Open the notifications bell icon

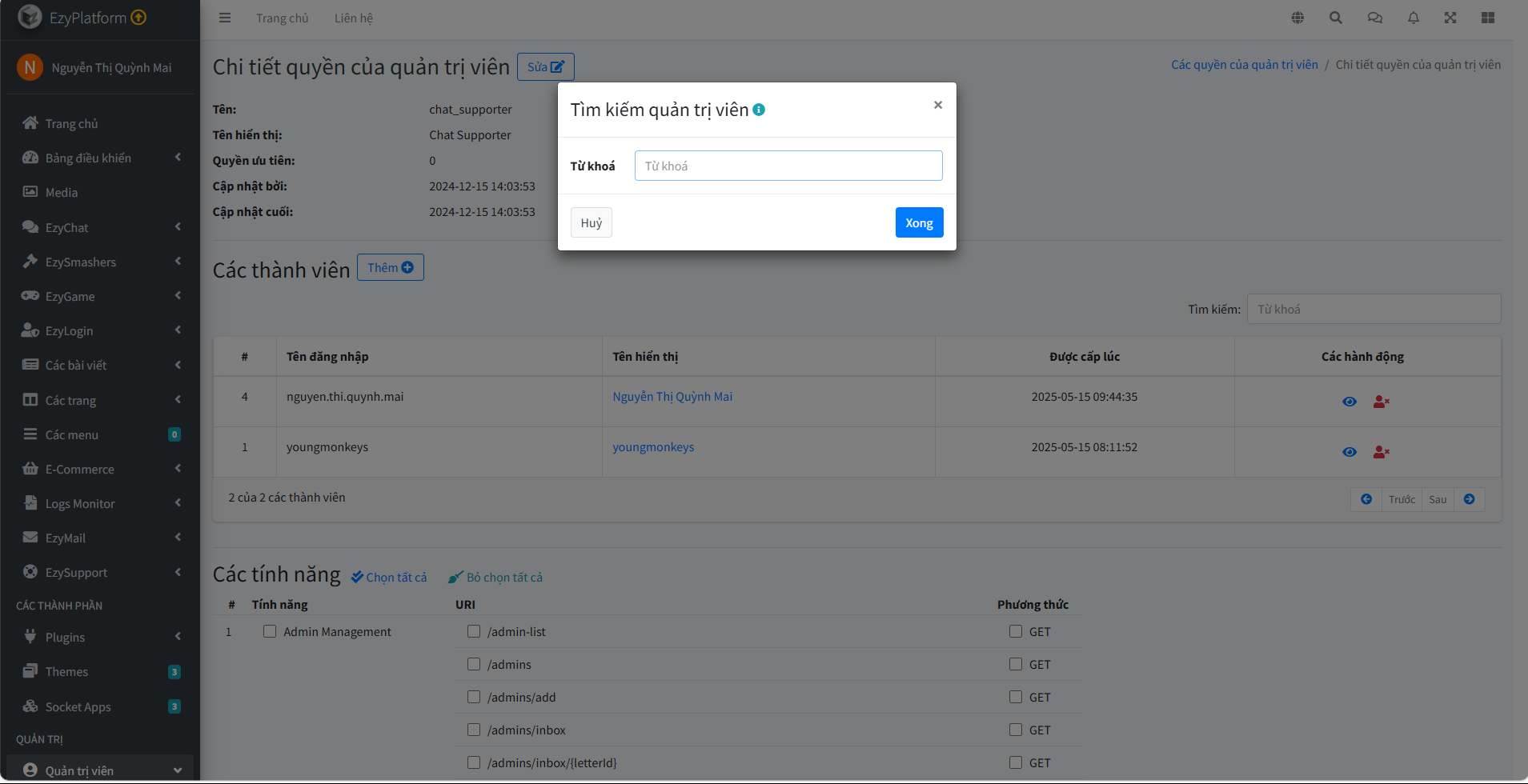pyautogui.click(x=1413, y=17)
